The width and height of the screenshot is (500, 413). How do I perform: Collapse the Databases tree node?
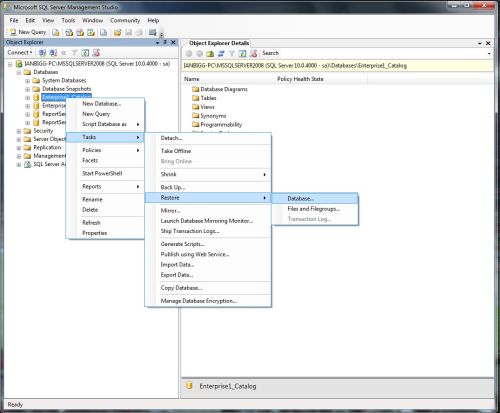click(x=19, y=72)
